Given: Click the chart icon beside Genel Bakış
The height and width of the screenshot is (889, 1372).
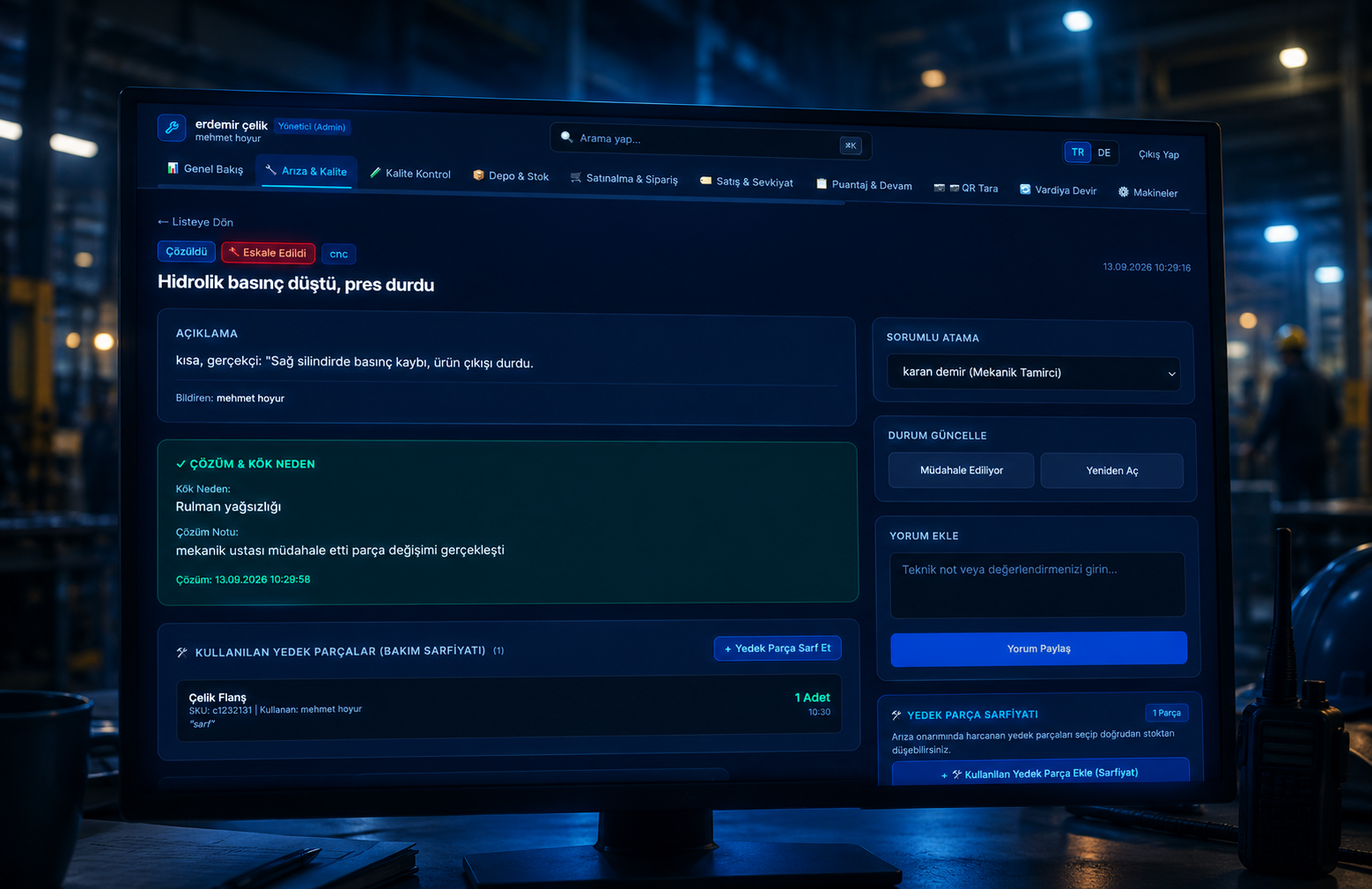Looking at the screenshot, I should (173, 167).
